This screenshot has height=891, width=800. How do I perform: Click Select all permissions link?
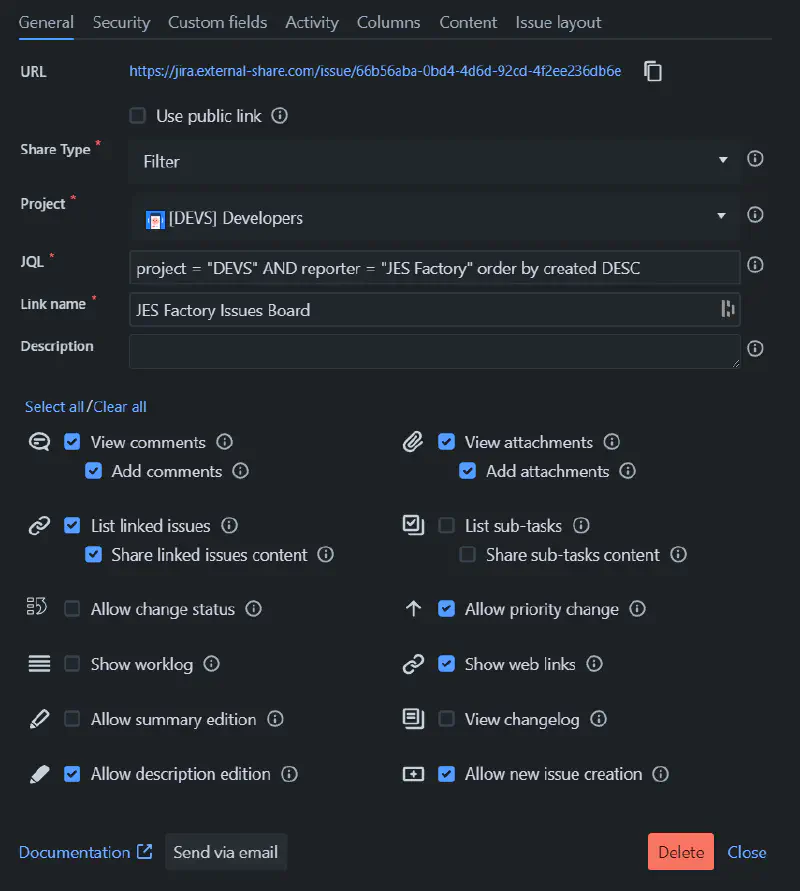click(x=54, y=407)
